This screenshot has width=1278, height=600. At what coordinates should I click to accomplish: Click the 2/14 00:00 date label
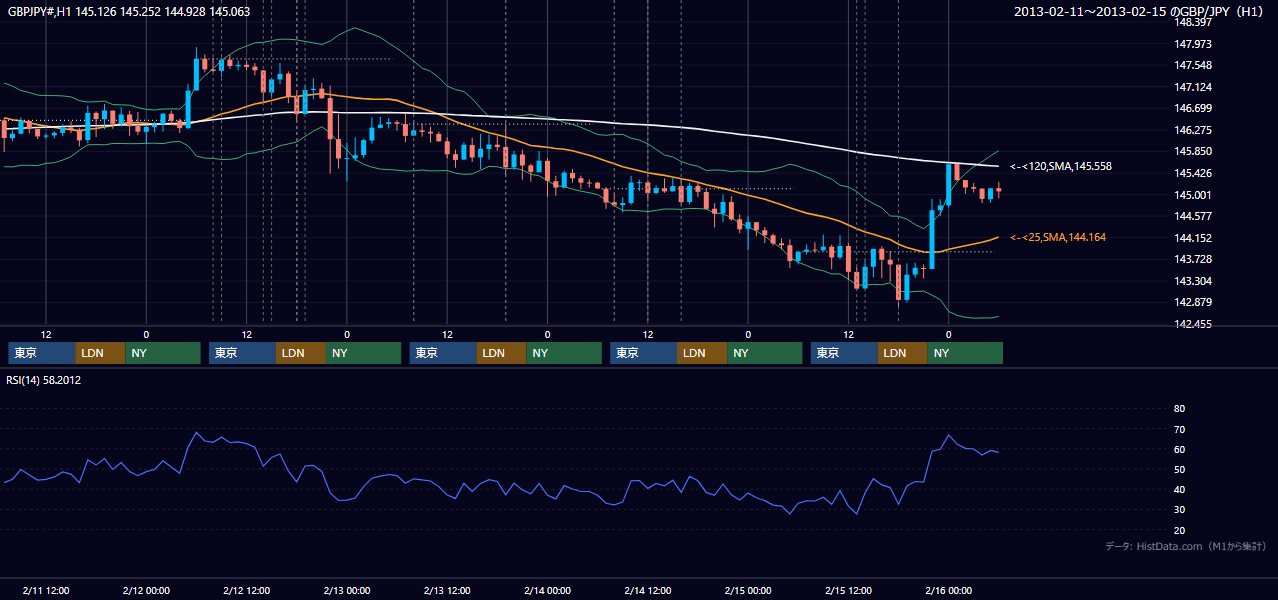click(x=547, y=590)
